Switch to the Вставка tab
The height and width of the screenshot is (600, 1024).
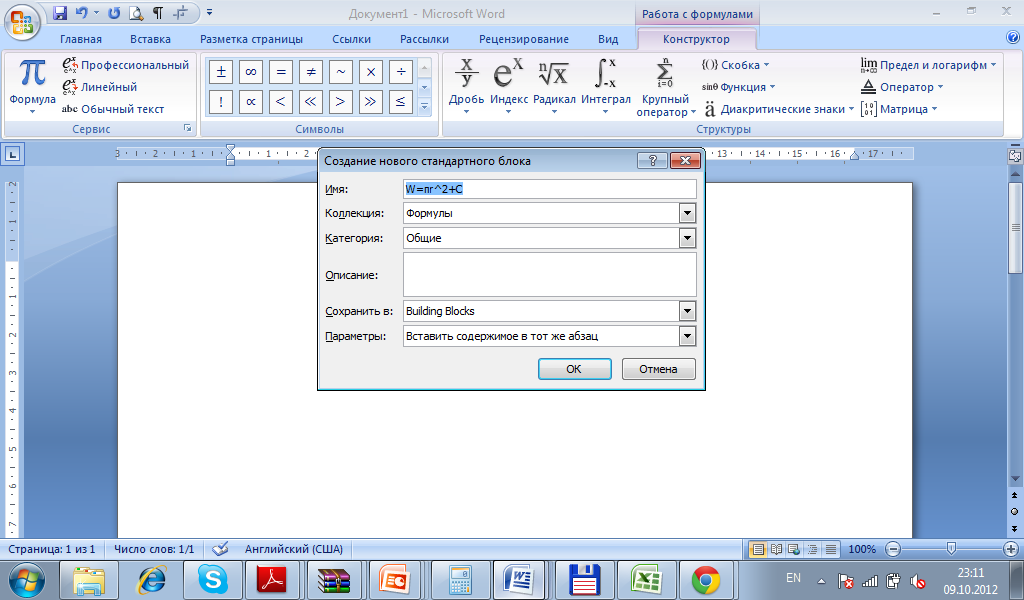[x=150, y=39]
